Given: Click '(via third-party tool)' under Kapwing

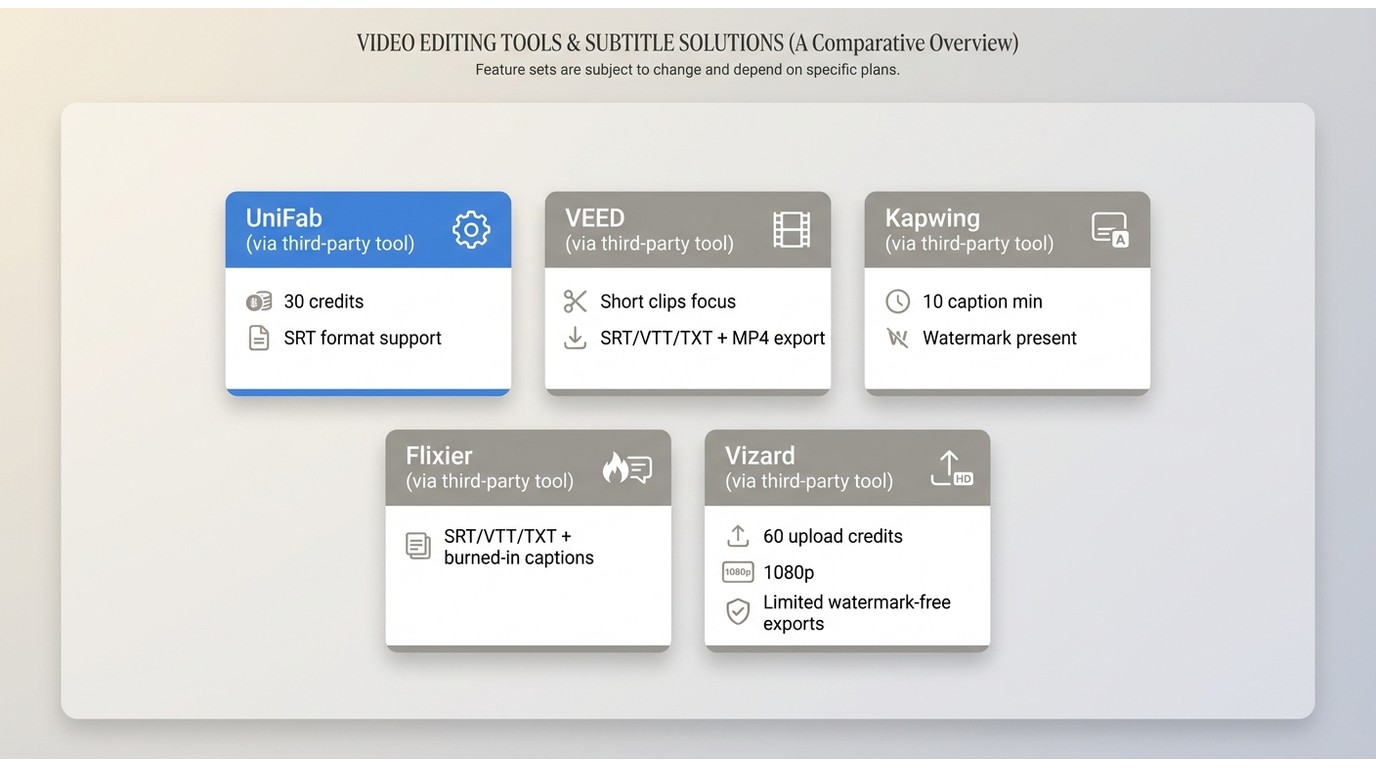Looking at the screenshot, I should [x=969, y=244].
